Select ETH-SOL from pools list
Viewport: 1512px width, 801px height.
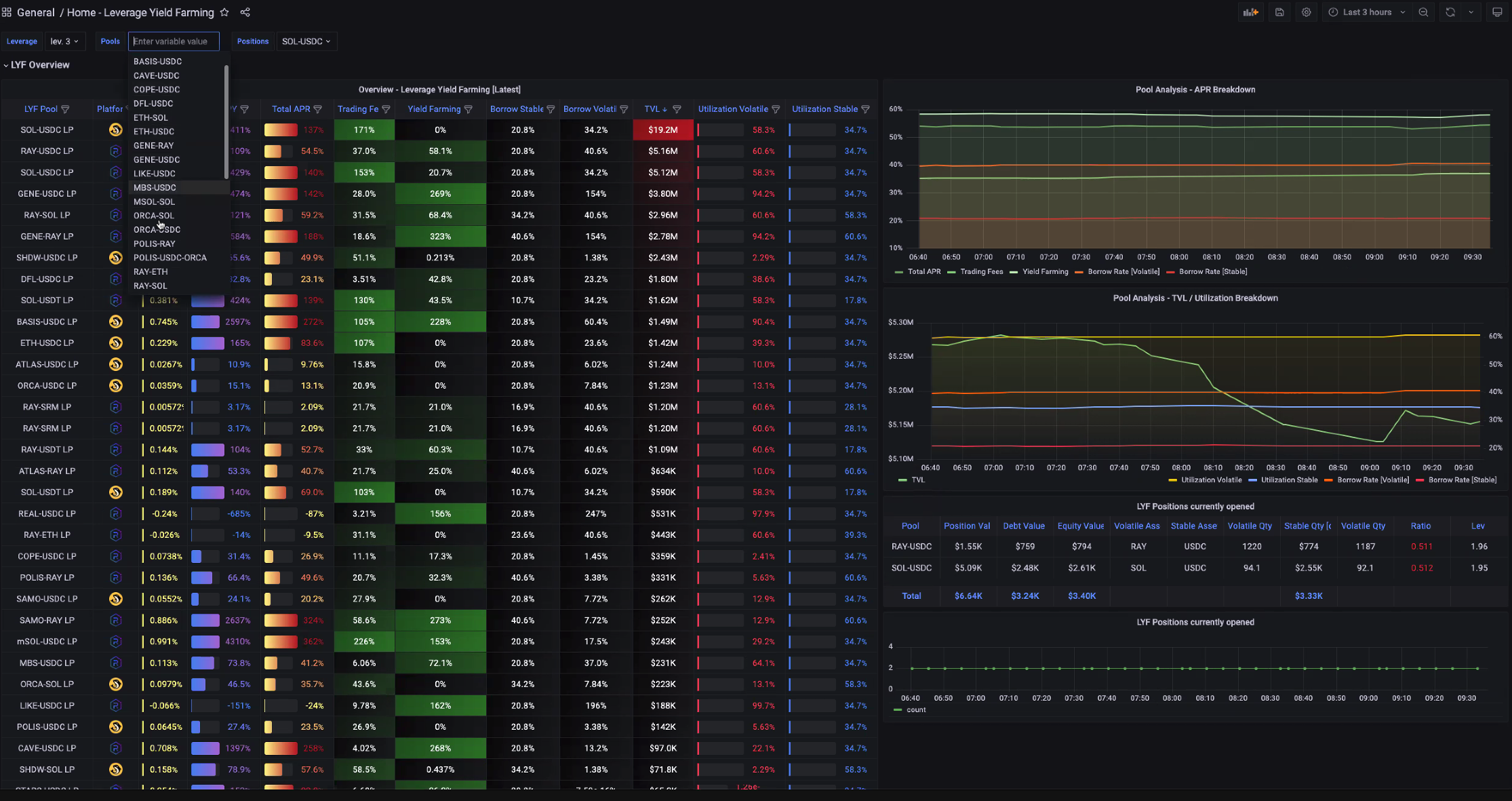tap(151, 117)
